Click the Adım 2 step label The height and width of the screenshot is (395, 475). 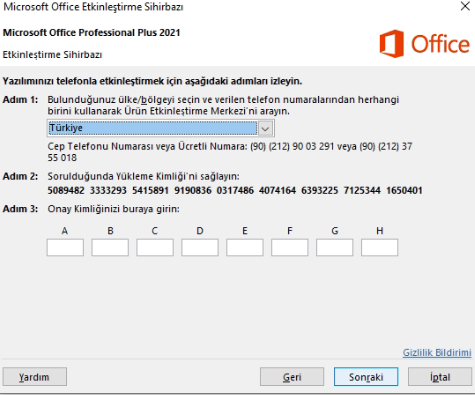click(x=20, y=176)
